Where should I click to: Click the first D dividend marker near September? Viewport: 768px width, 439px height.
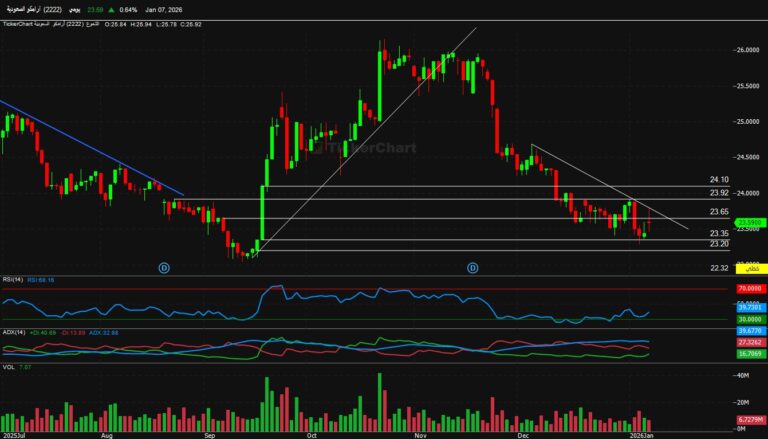point(165,268)
